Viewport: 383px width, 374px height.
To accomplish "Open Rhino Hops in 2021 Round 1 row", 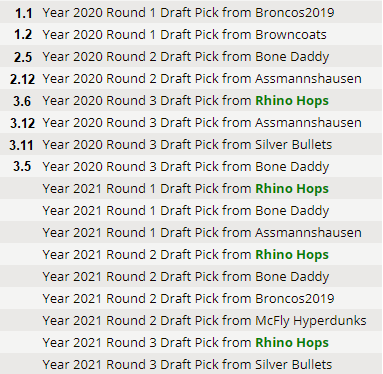I will [x=292, y=189].
